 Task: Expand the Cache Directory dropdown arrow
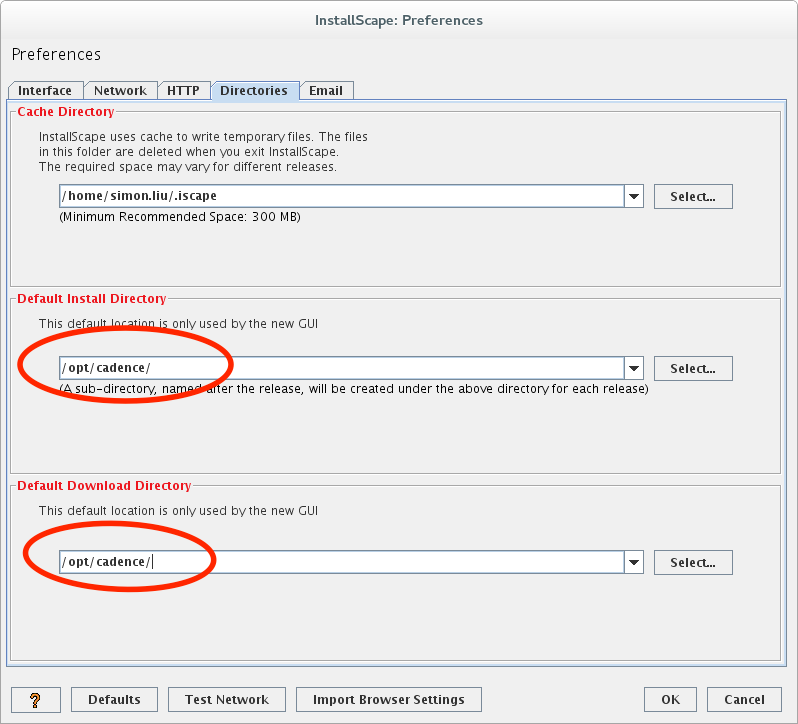(634, 196)
